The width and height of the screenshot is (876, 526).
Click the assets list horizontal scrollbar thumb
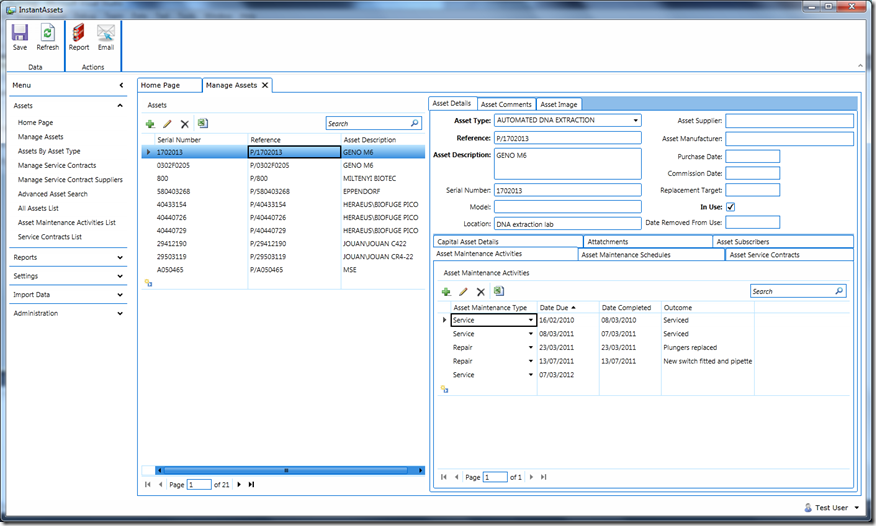pyautogui.click(x=285, y=470)
